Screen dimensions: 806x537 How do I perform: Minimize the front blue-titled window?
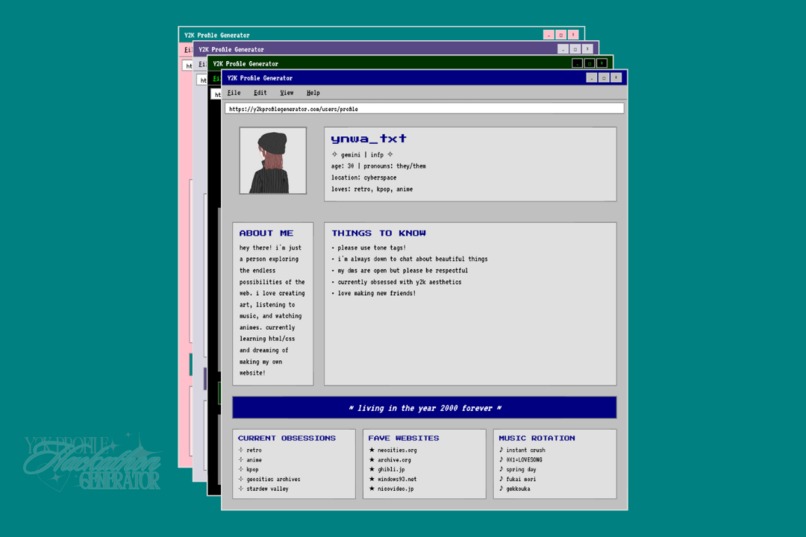tap(591, 78)
